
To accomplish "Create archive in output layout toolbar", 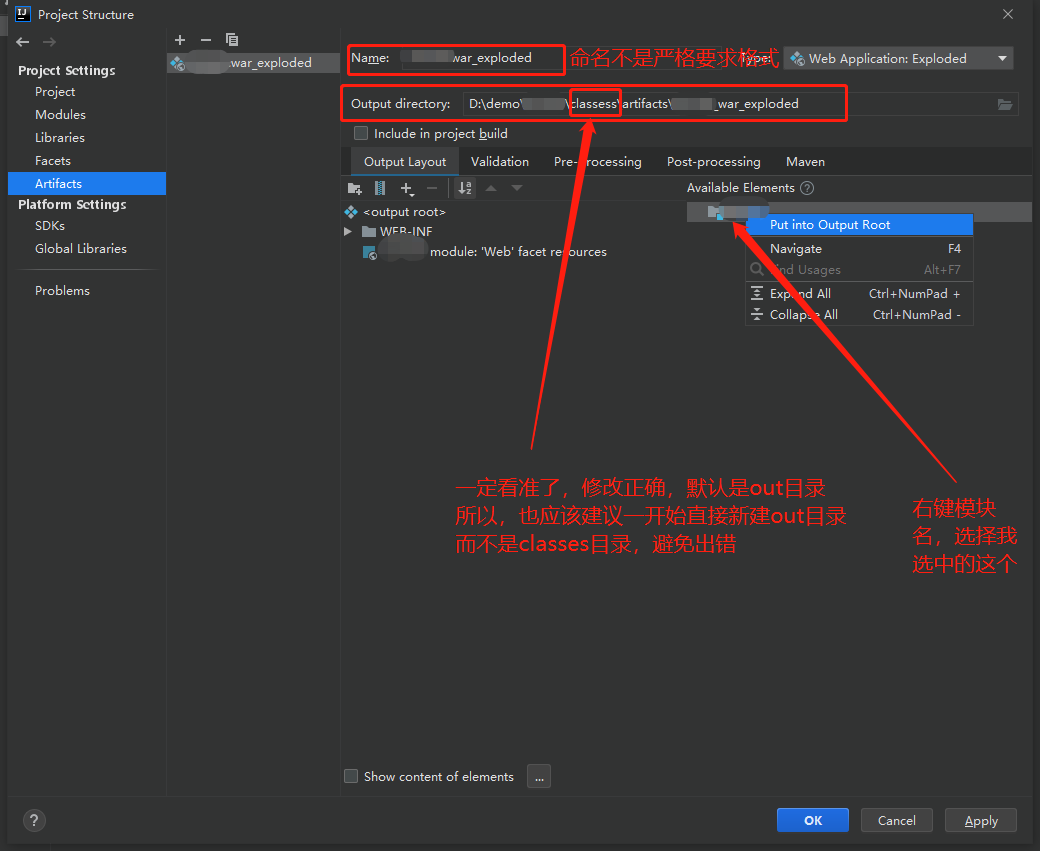I will (x=380, y=188).
